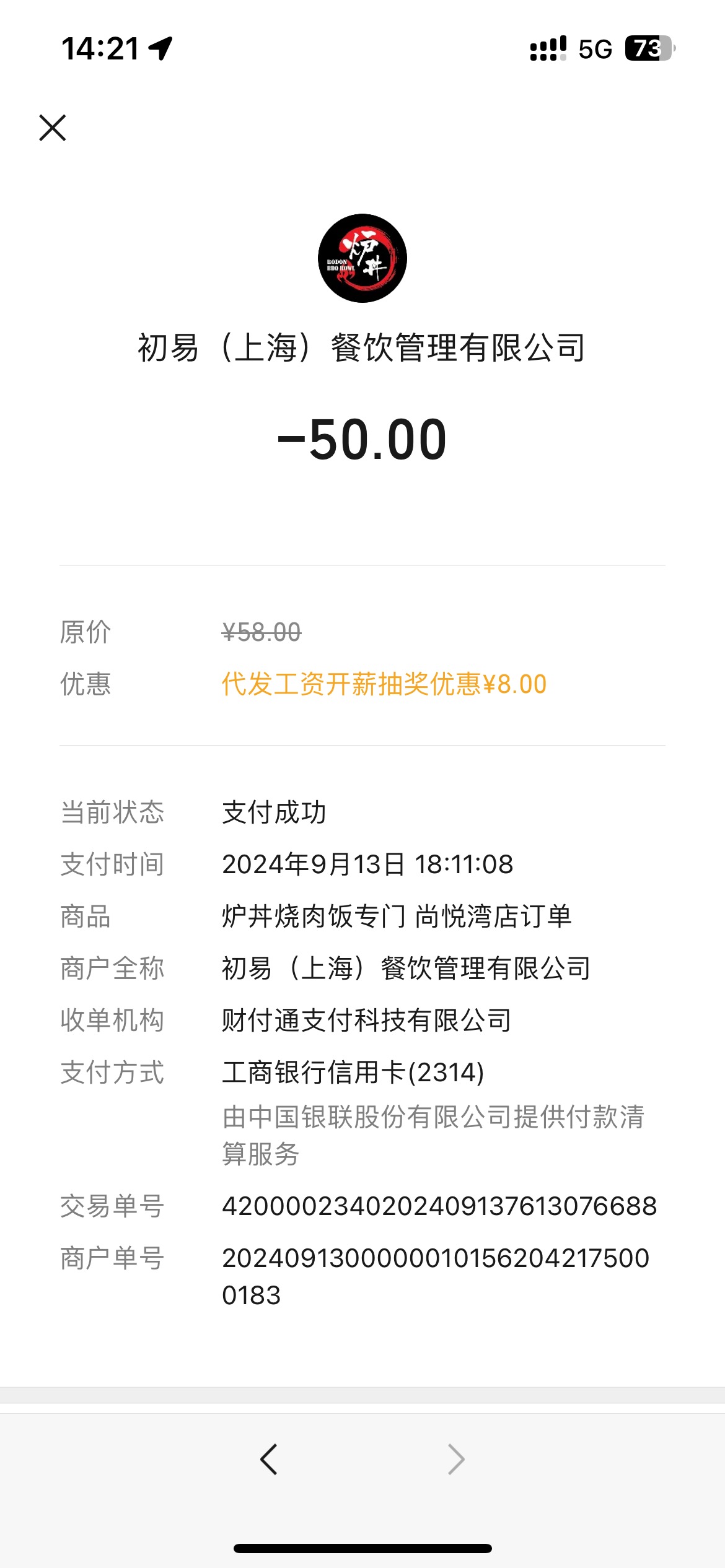Go back using the left chevron arrow
This screenshot has width=725, height=1568.
point(269,1460)
